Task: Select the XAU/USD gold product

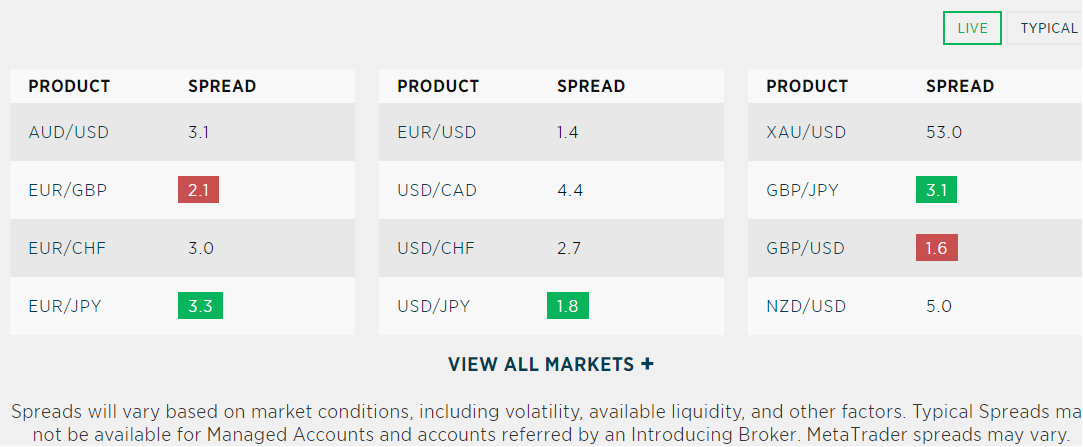Action: (806, 132)
